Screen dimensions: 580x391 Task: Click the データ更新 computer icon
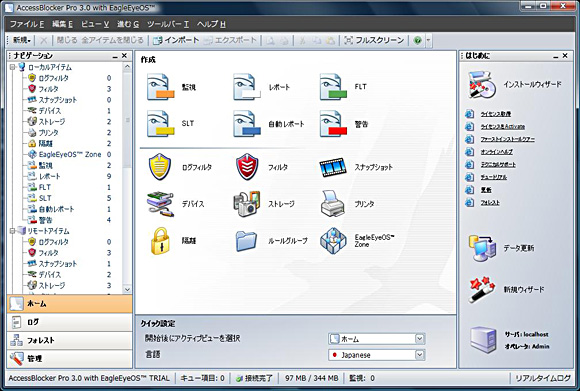(x=482, y=248)
